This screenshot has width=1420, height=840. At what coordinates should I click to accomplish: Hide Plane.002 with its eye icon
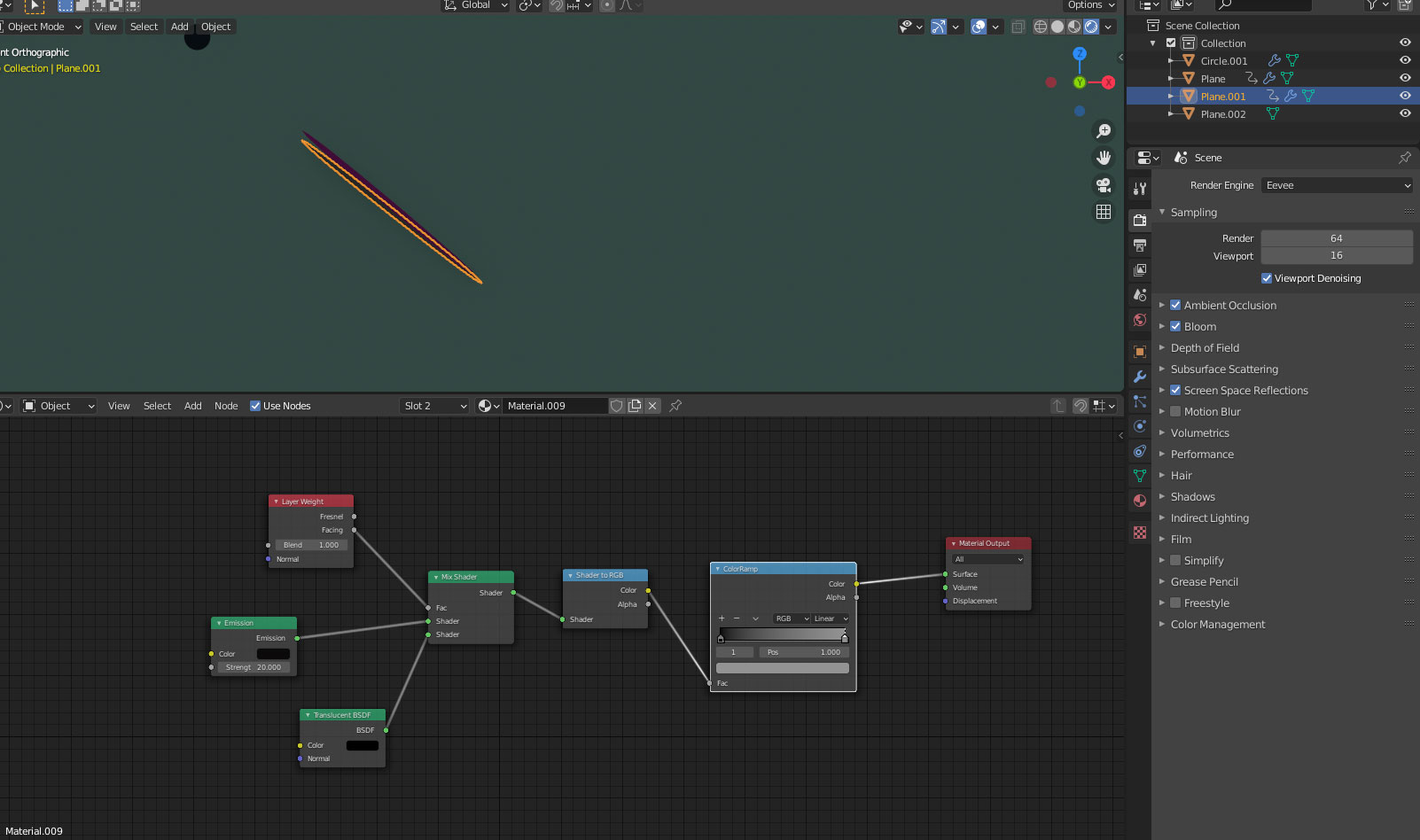click(1405, 113)
